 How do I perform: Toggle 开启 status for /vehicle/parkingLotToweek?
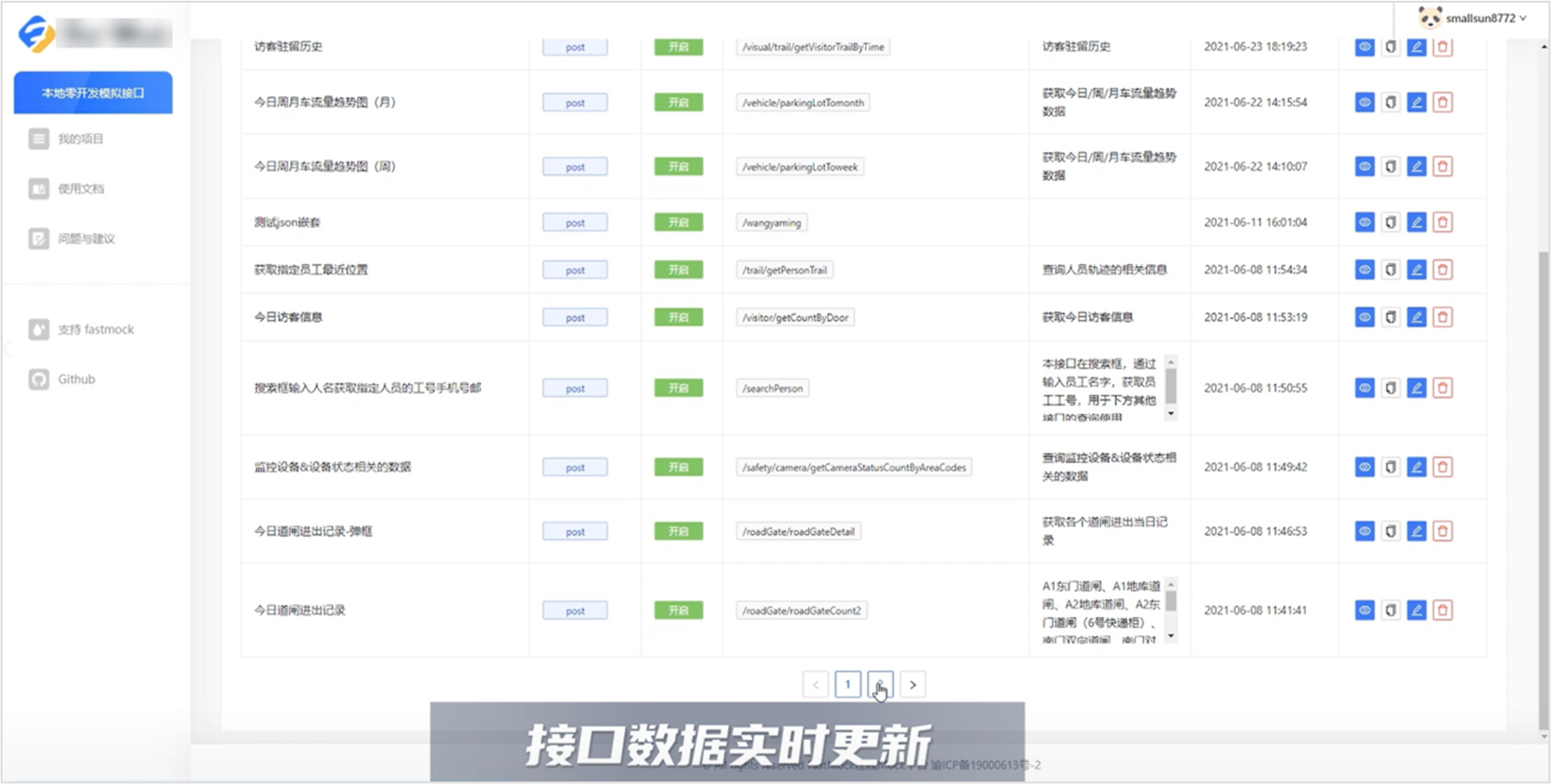click(x=678, y=167)
